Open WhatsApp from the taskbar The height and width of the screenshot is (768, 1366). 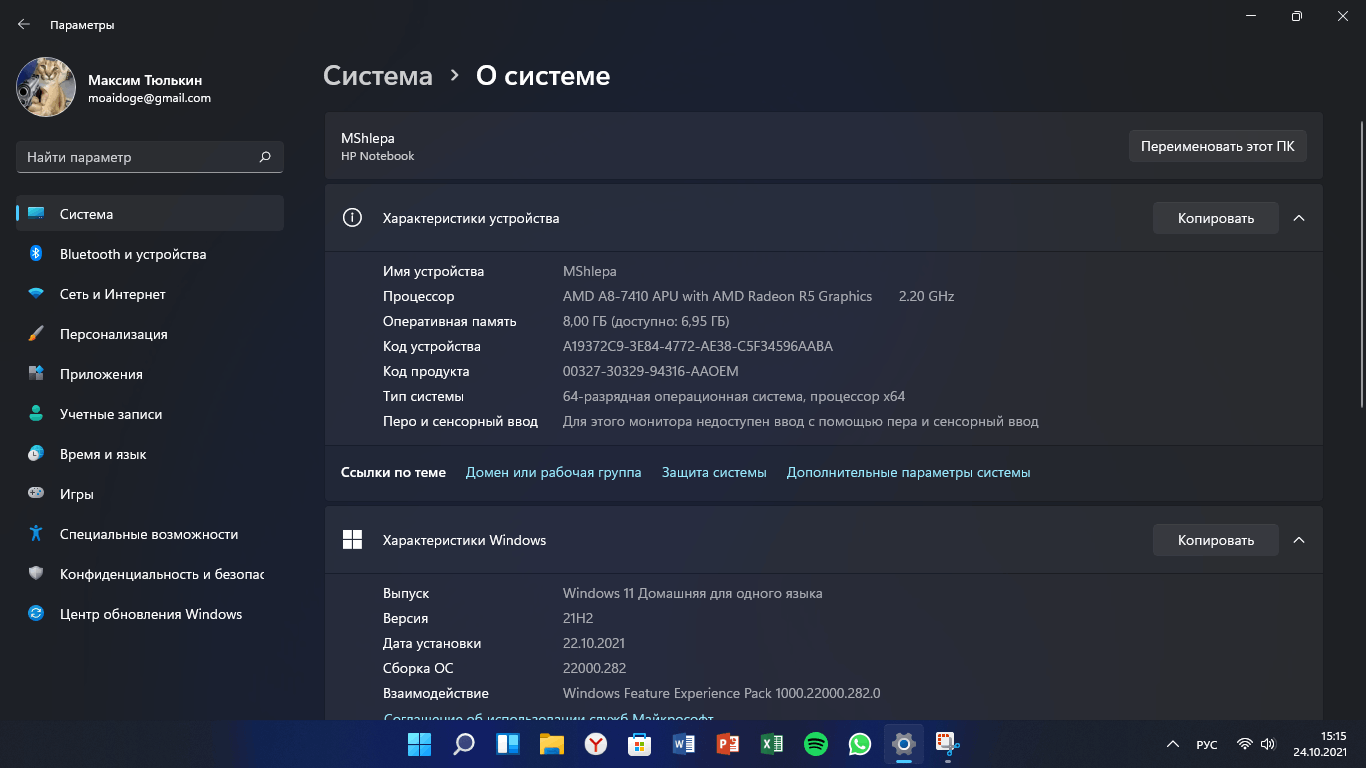(x=860, y=744)
